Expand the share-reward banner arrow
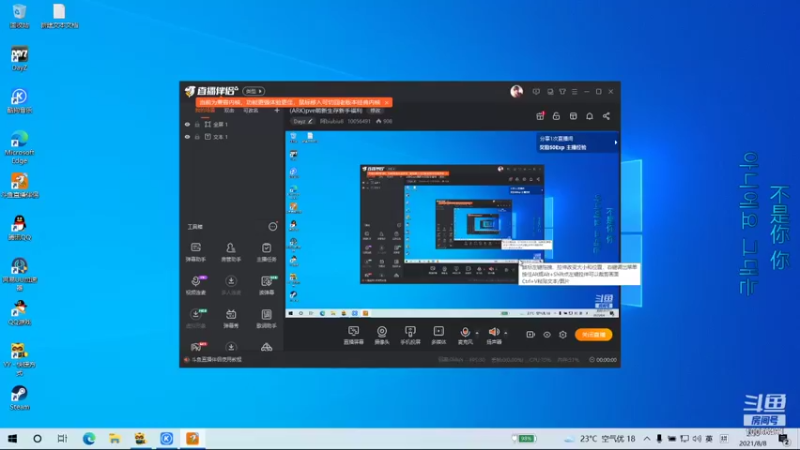The image size is (800, 450). pos(616,143)
